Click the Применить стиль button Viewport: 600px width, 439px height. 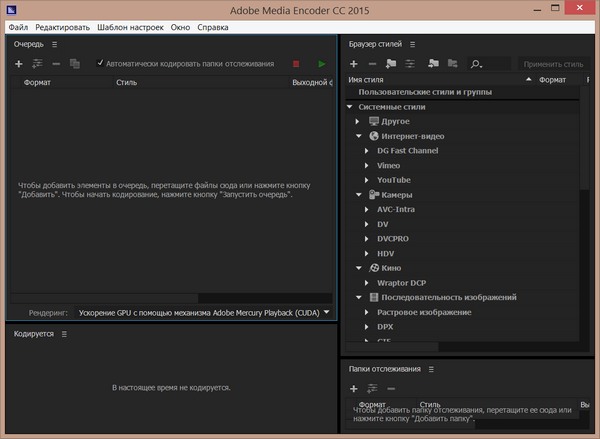(x=553, y=64)
